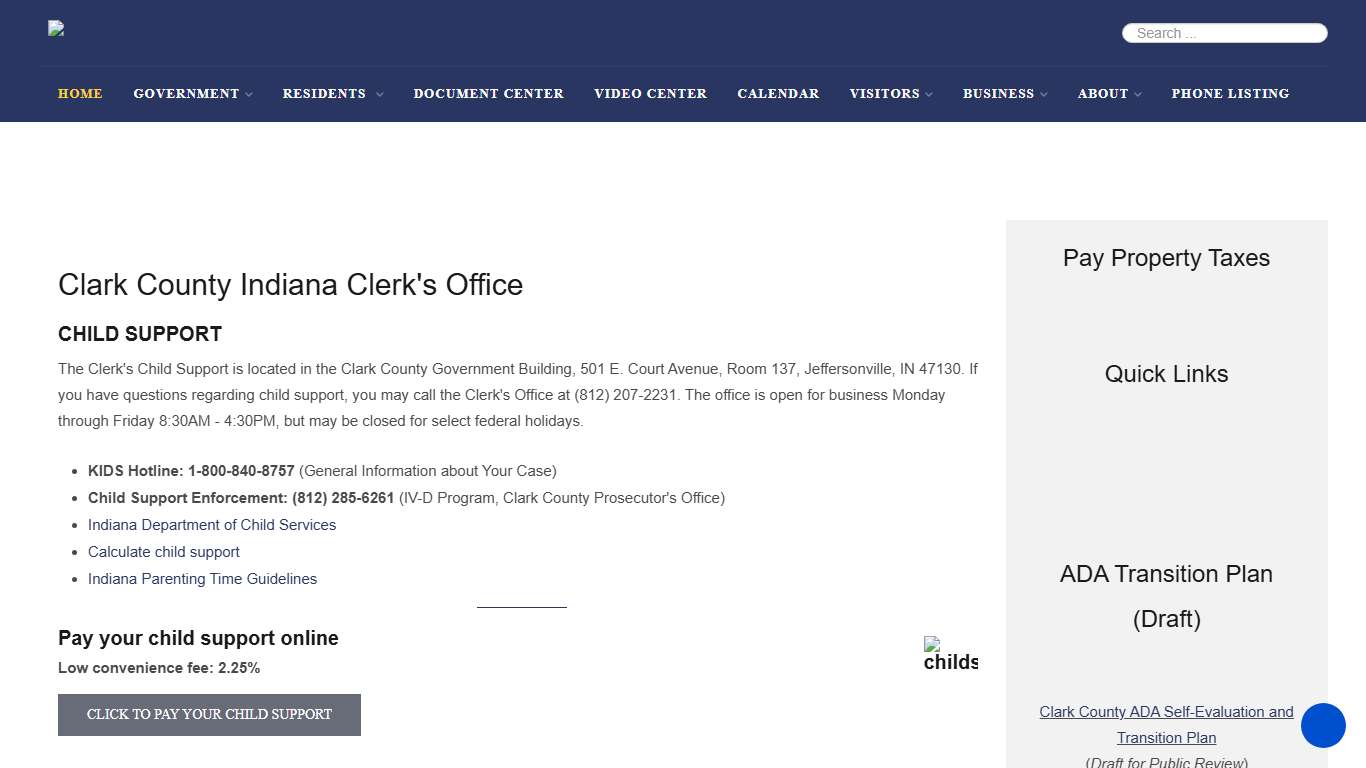Open Indiana Department of Child Services link
Screen dimensions: 1366x768
212,525
